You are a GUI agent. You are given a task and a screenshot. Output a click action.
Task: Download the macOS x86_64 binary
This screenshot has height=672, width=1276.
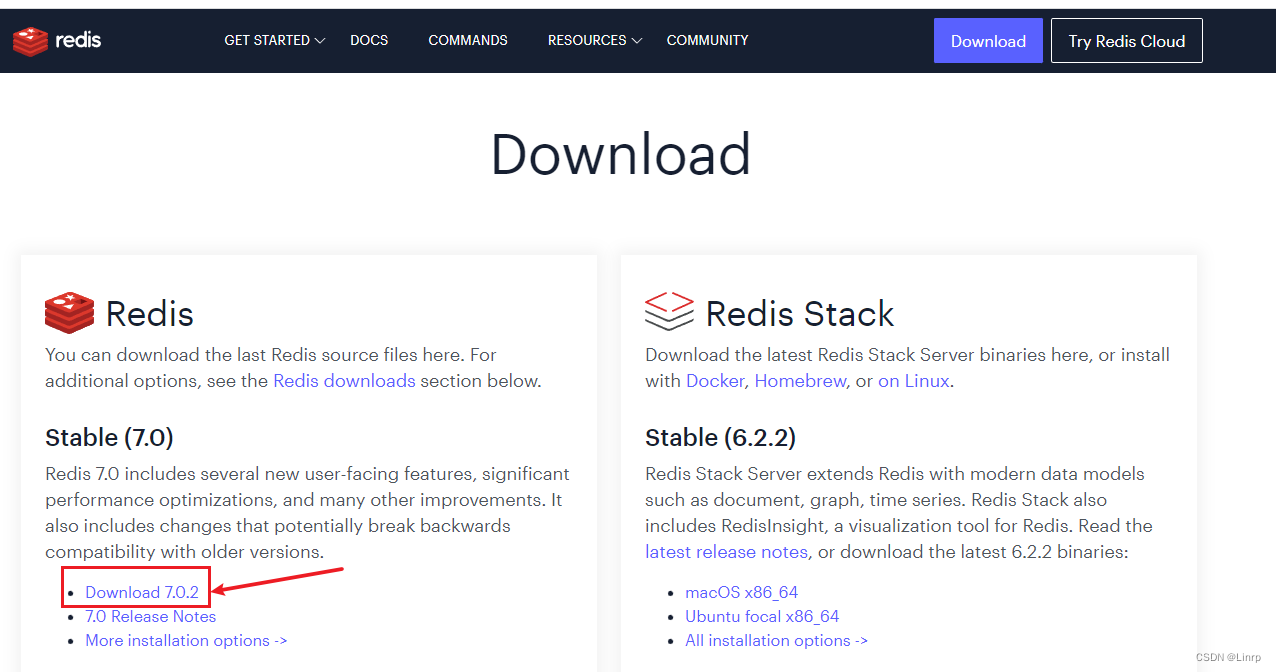pos(742,591)
